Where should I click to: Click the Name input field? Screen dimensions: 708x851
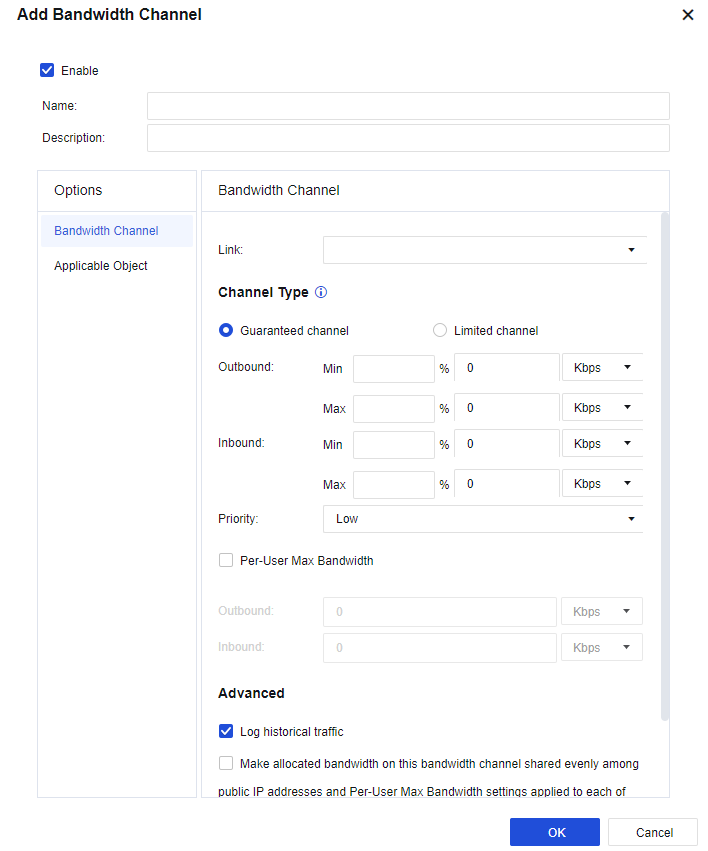(x=408, y=106)
